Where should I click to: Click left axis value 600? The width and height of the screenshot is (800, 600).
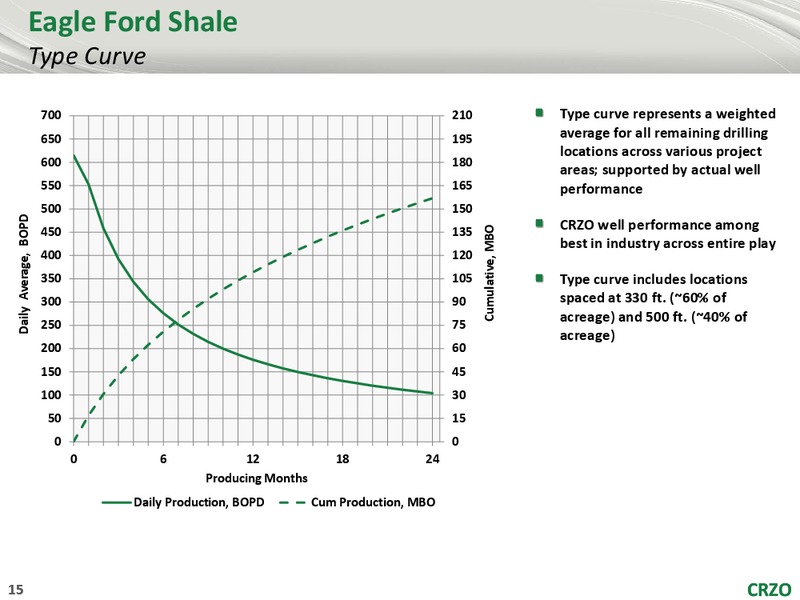51,162
